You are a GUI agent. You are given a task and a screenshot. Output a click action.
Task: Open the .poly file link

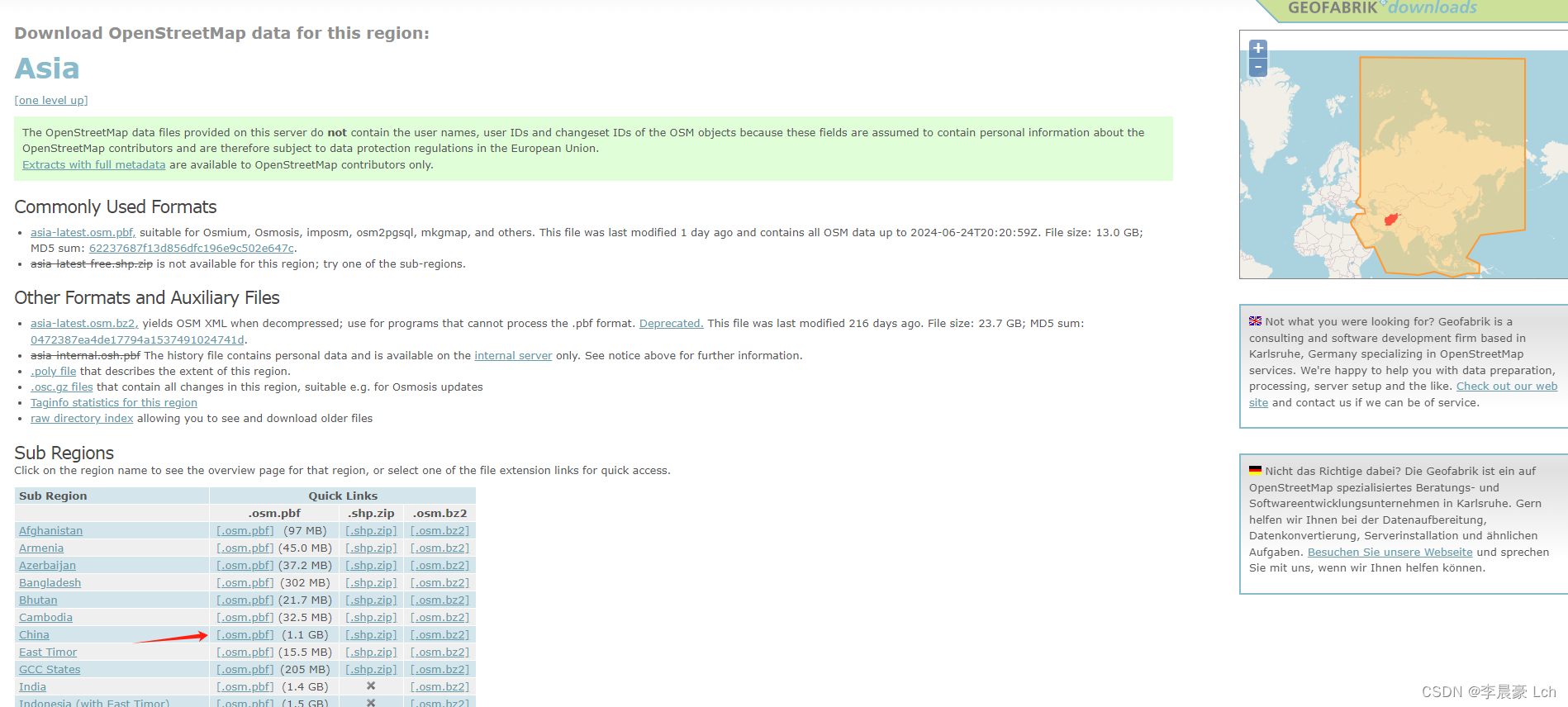pyautogui.click(x=53, y=371)
